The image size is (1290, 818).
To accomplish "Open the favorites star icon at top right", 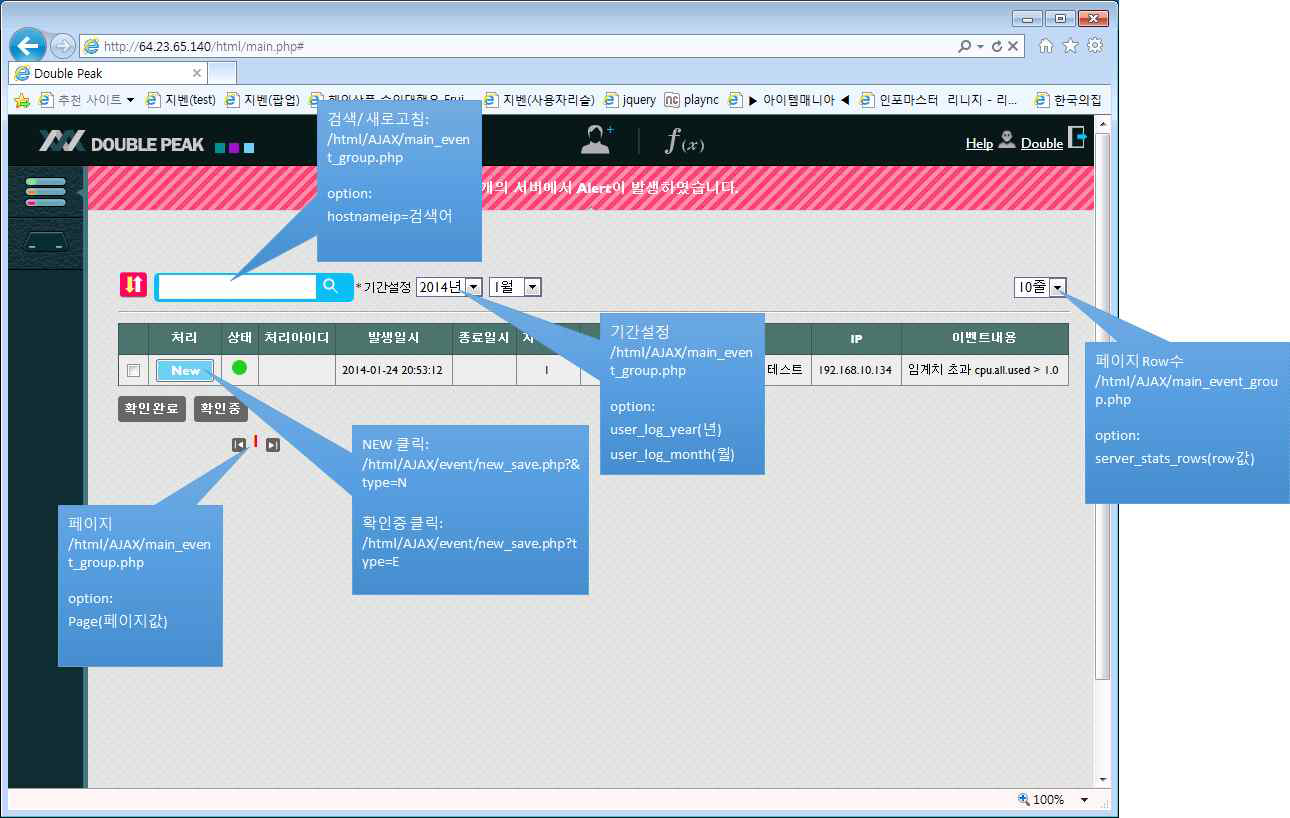I will [1070, 45].
